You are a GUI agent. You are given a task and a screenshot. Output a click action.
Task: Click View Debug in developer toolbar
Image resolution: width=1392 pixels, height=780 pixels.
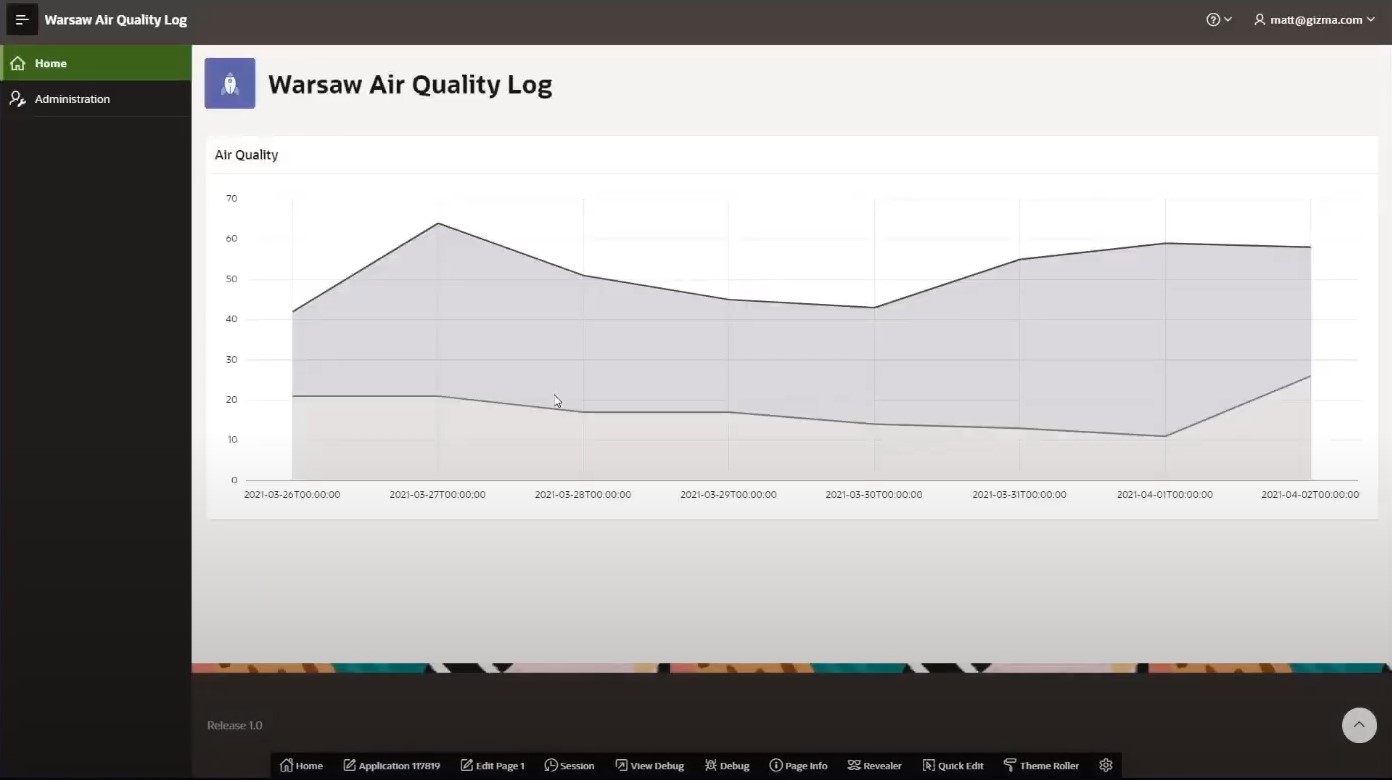point(650,765)
